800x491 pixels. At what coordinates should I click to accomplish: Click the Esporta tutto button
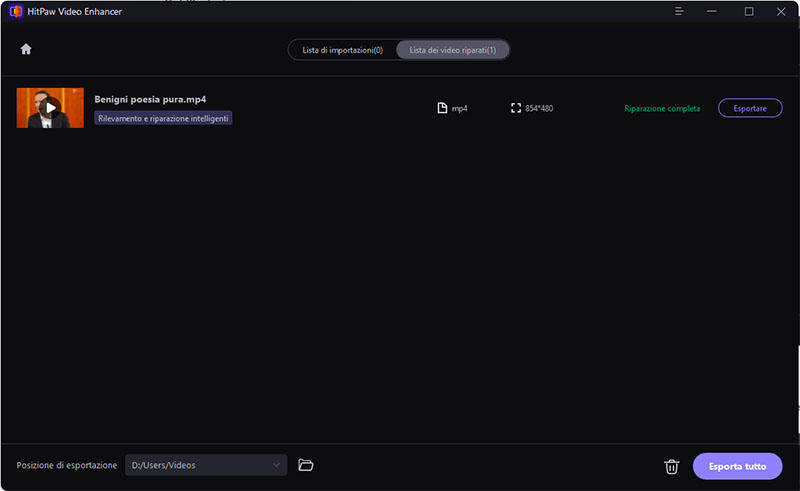(738, 466)
